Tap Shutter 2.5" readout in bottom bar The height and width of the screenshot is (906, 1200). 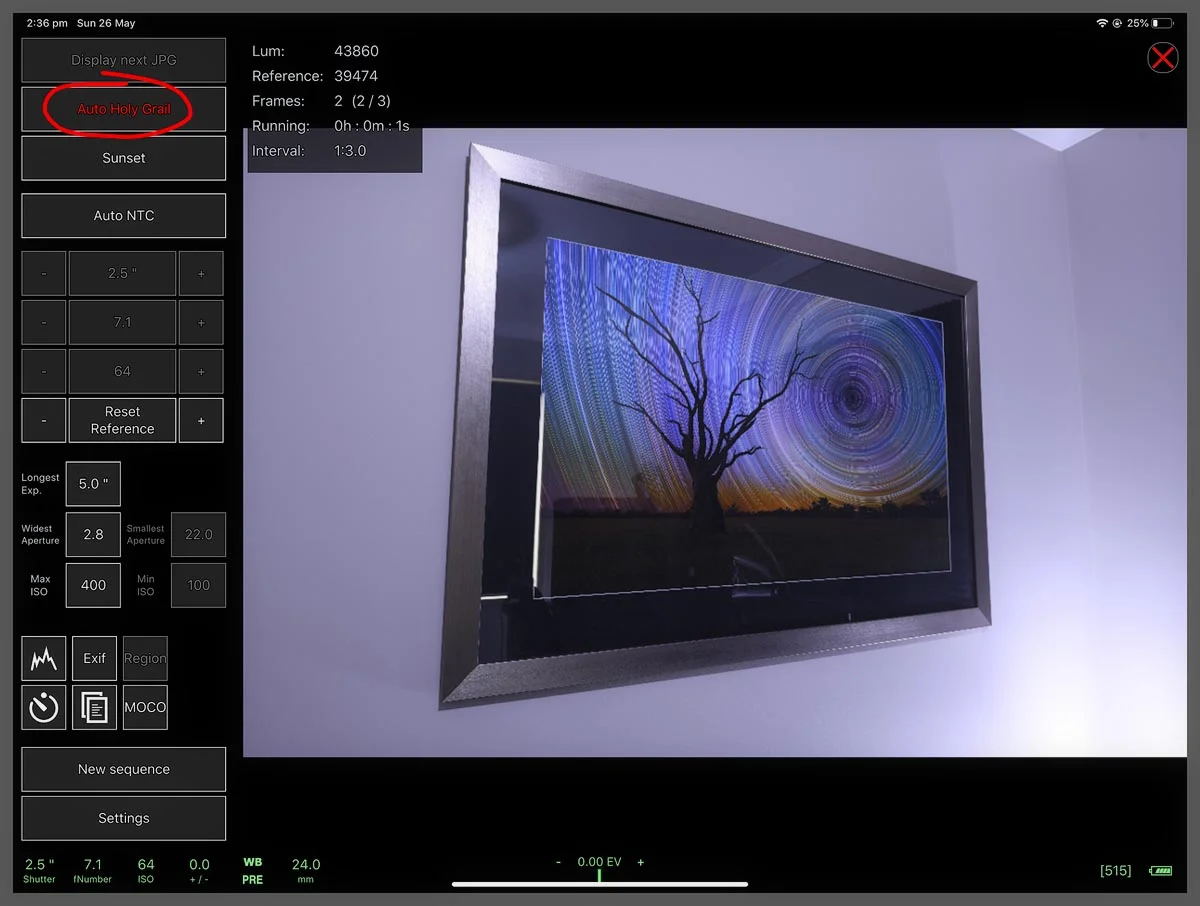40,870
